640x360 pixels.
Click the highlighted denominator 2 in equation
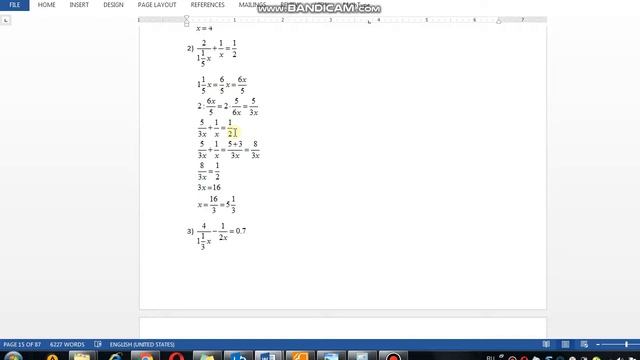click(230, 133)
